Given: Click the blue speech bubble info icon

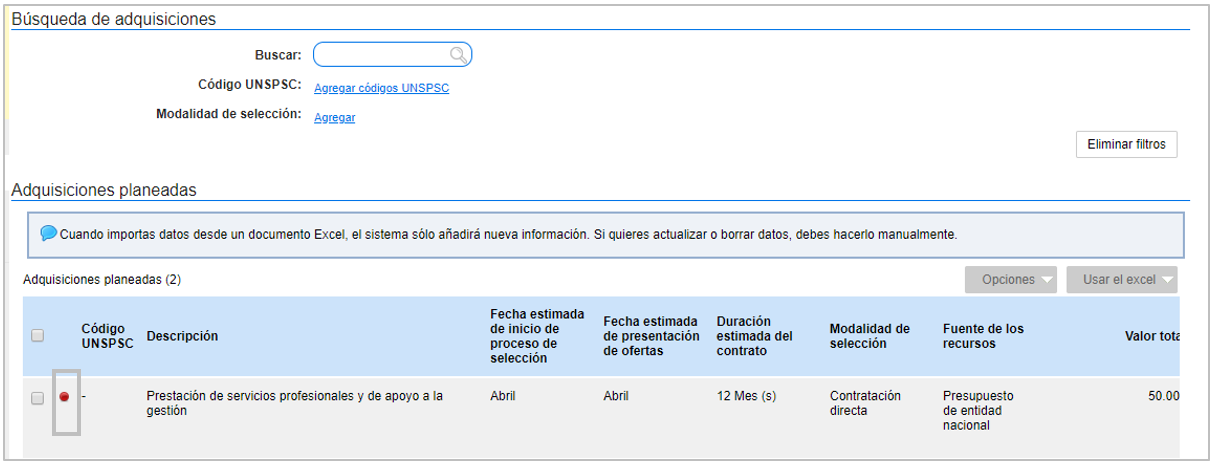Looking at the screenshot, I should 49,234.
